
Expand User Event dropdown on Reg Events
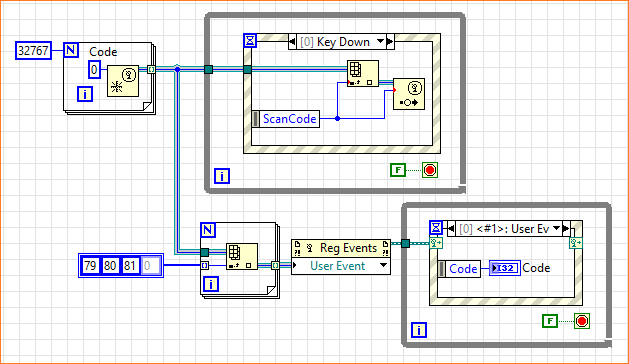[383, 265]
